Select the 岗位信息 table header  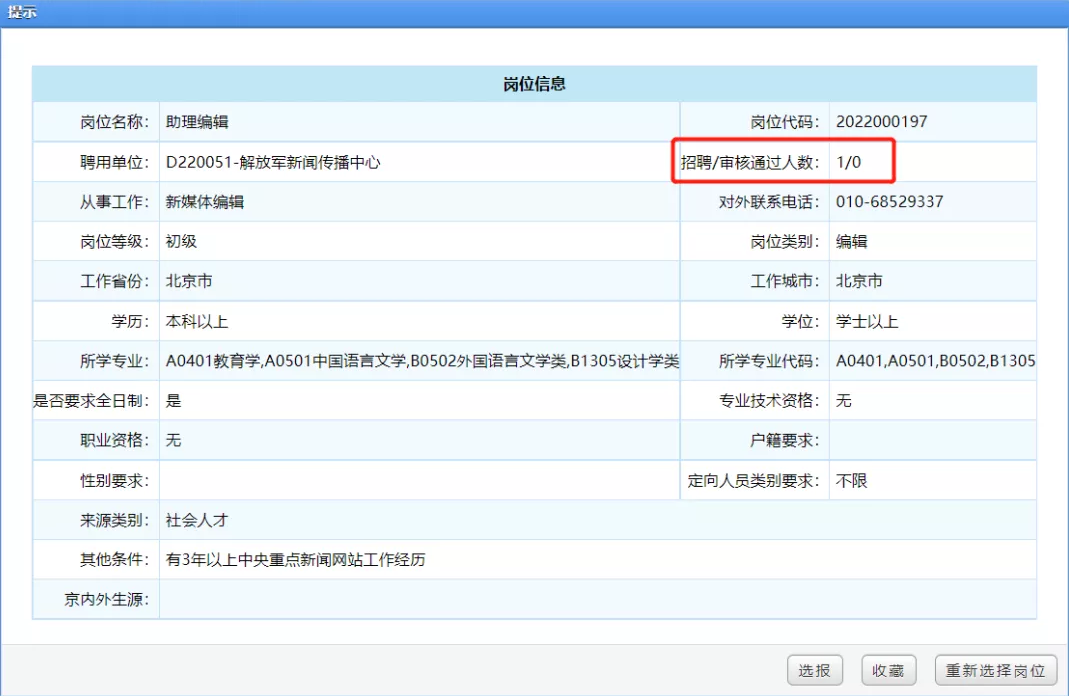[534, 84]
